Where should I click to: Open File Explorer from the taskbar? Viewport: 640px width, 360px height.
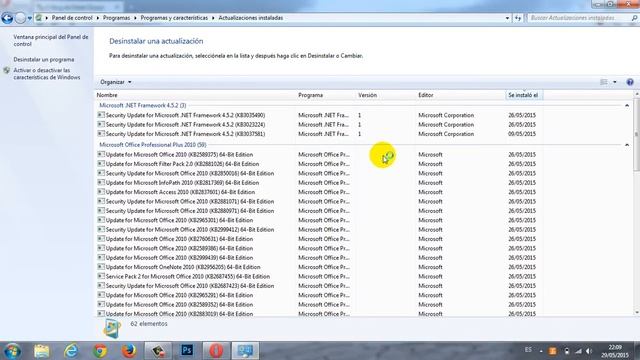42,351
